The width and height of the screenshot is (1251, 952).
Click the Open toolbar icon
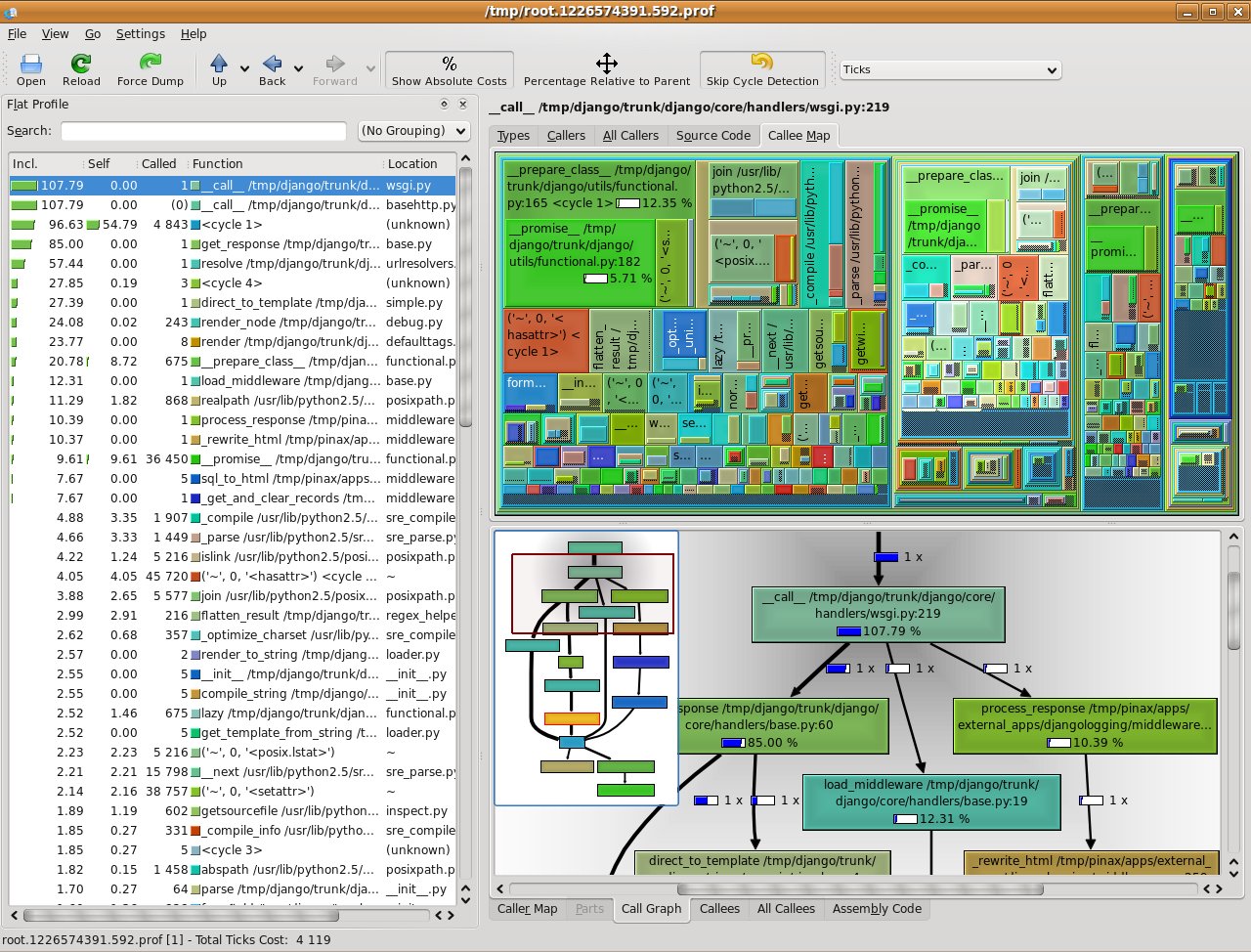[31, 69]
